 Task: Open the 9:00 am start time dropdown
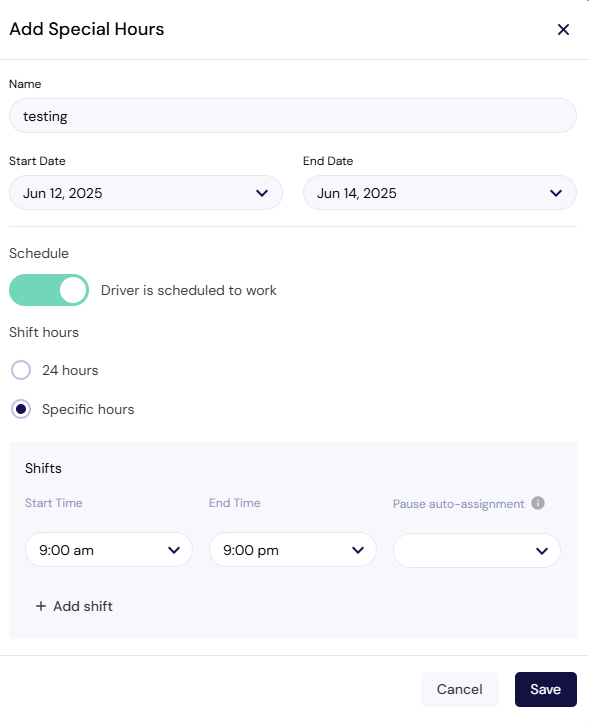[109, 550]
